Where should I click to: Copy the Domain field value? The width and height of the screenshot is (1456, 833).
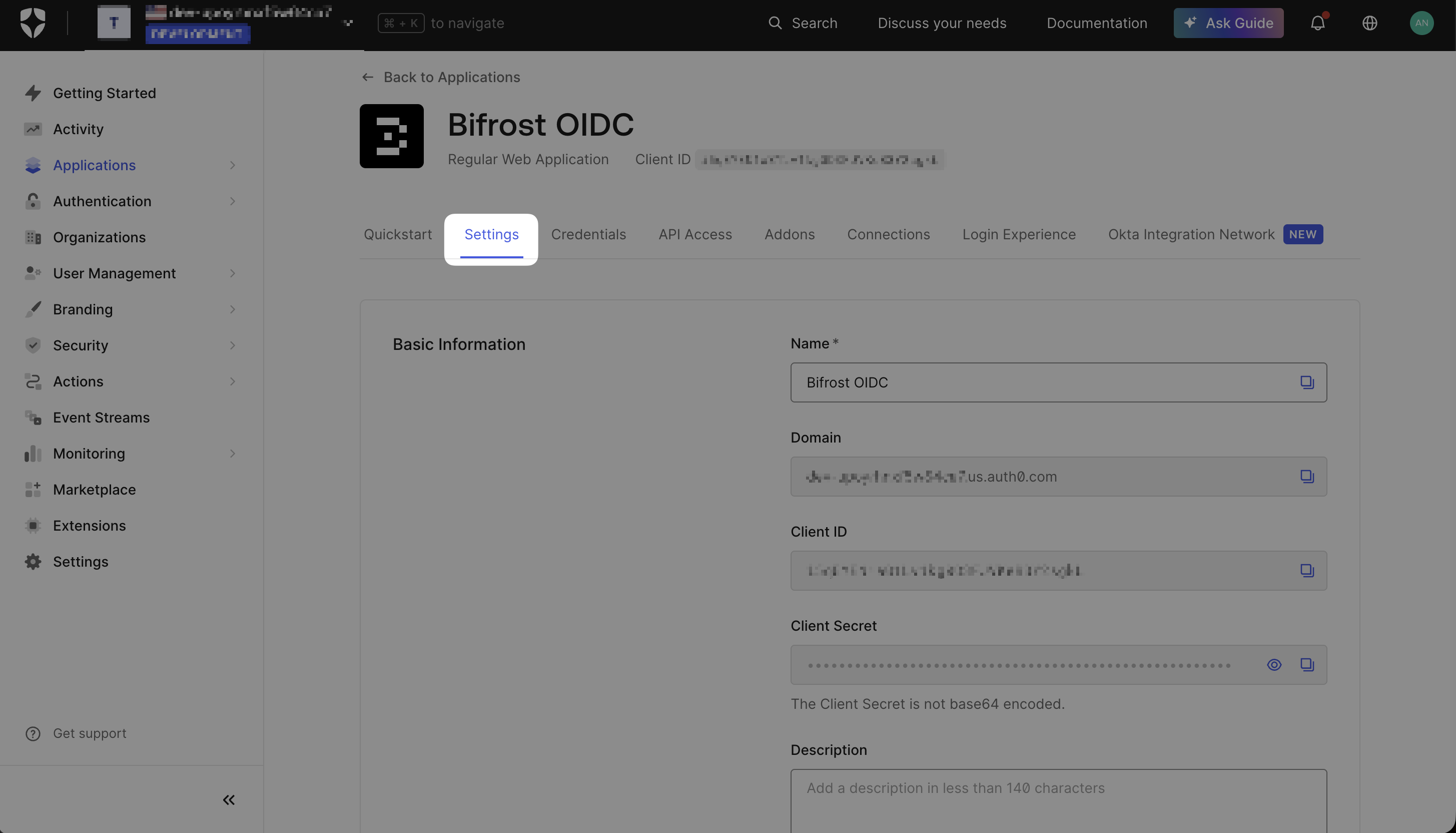[x=1307, y=477]
